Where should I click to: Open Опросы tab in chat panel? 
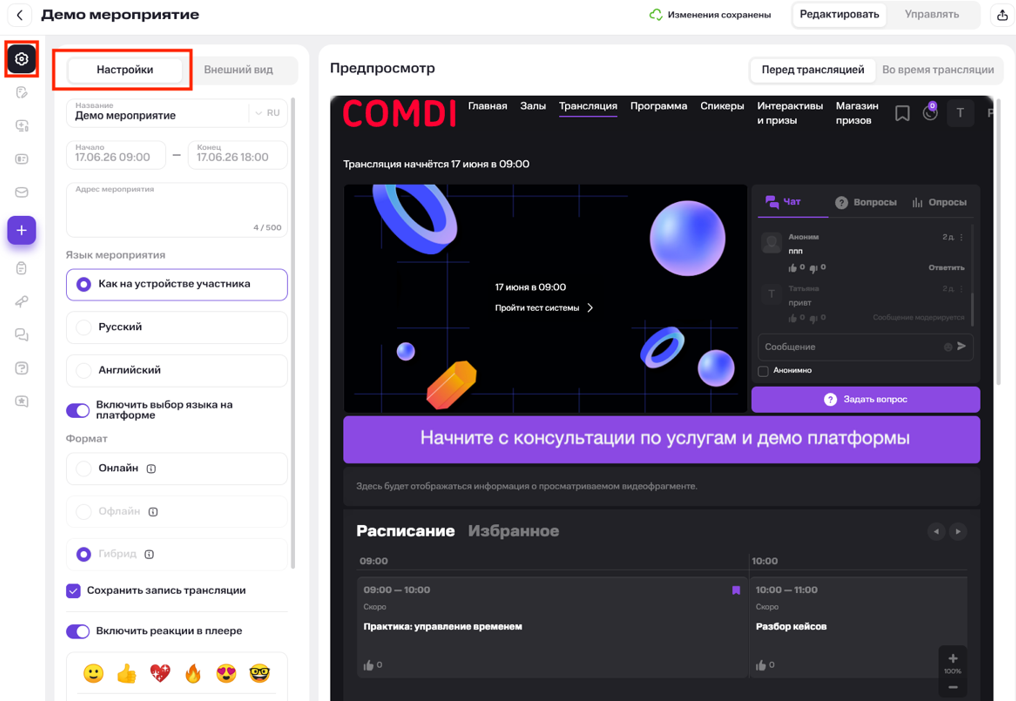(939, 202)
